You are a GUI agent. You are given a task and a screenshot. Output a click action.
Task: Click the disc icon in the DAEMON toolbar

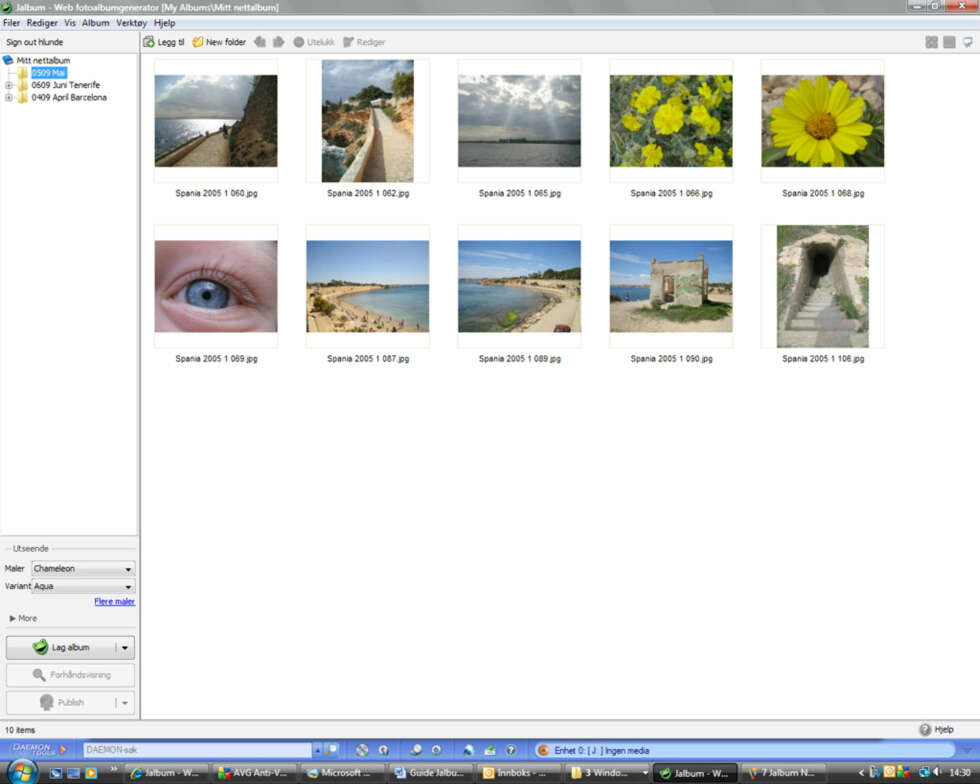(362, 750)
